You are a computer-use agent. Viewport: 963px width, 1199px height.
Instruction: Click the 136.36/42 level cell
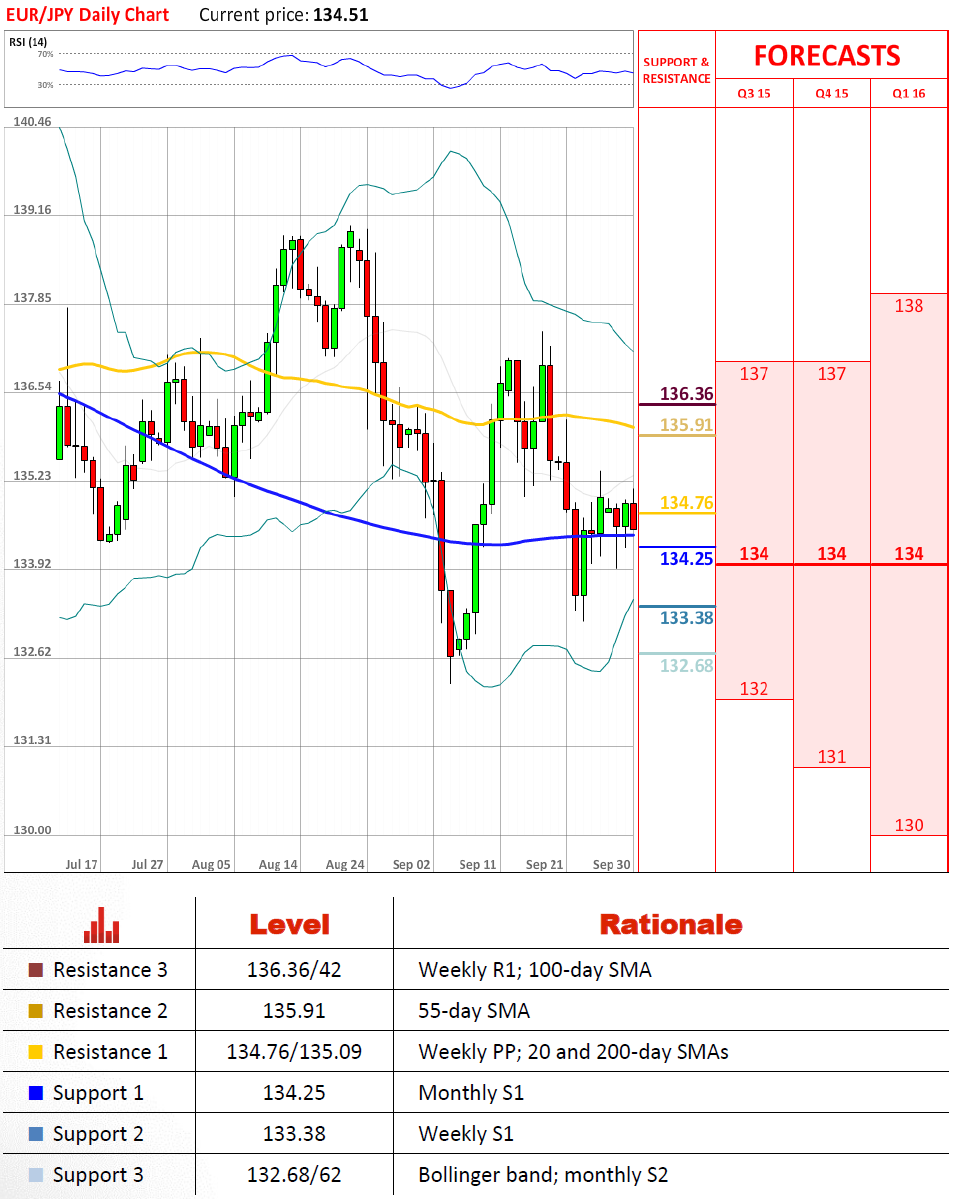click(x=294, y=970)
